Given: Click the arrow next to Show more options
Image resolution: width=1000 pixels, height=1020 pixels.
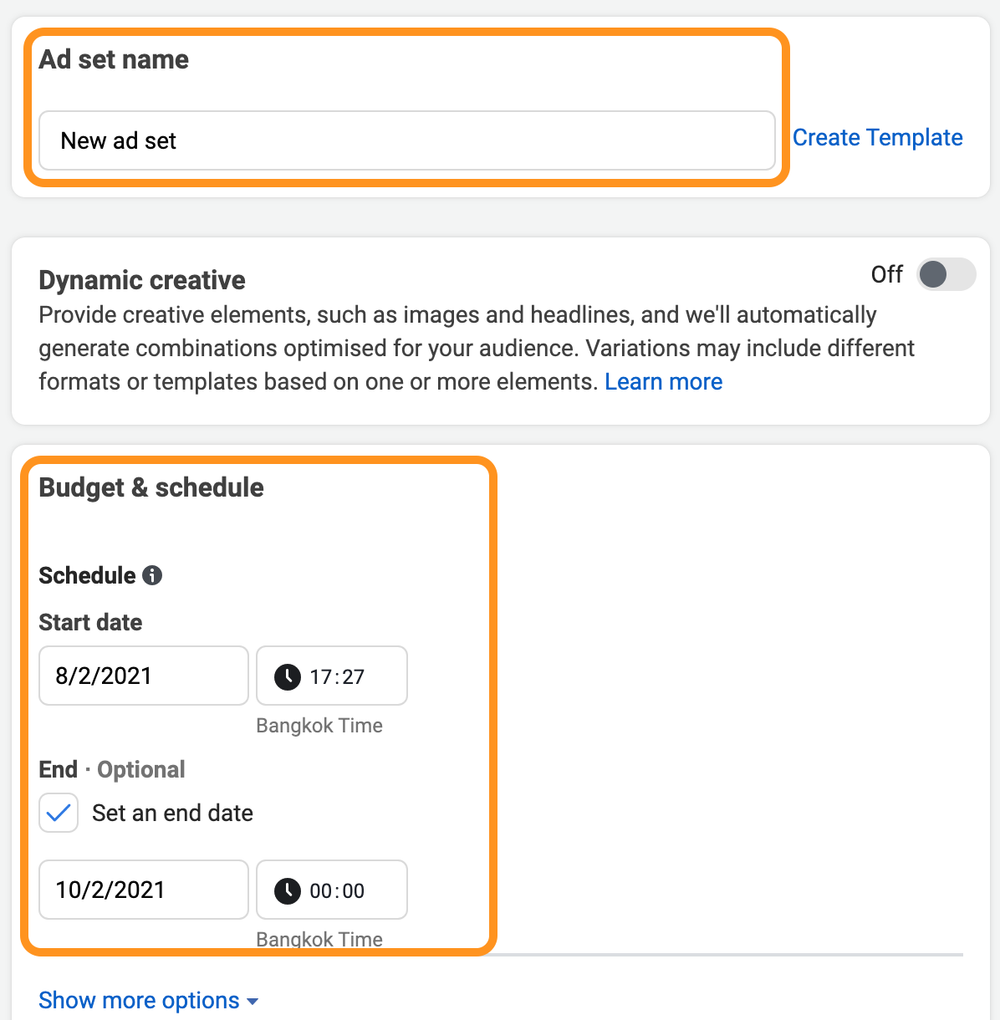Looking at the screenshot, I should click(x=252, y=1002).
